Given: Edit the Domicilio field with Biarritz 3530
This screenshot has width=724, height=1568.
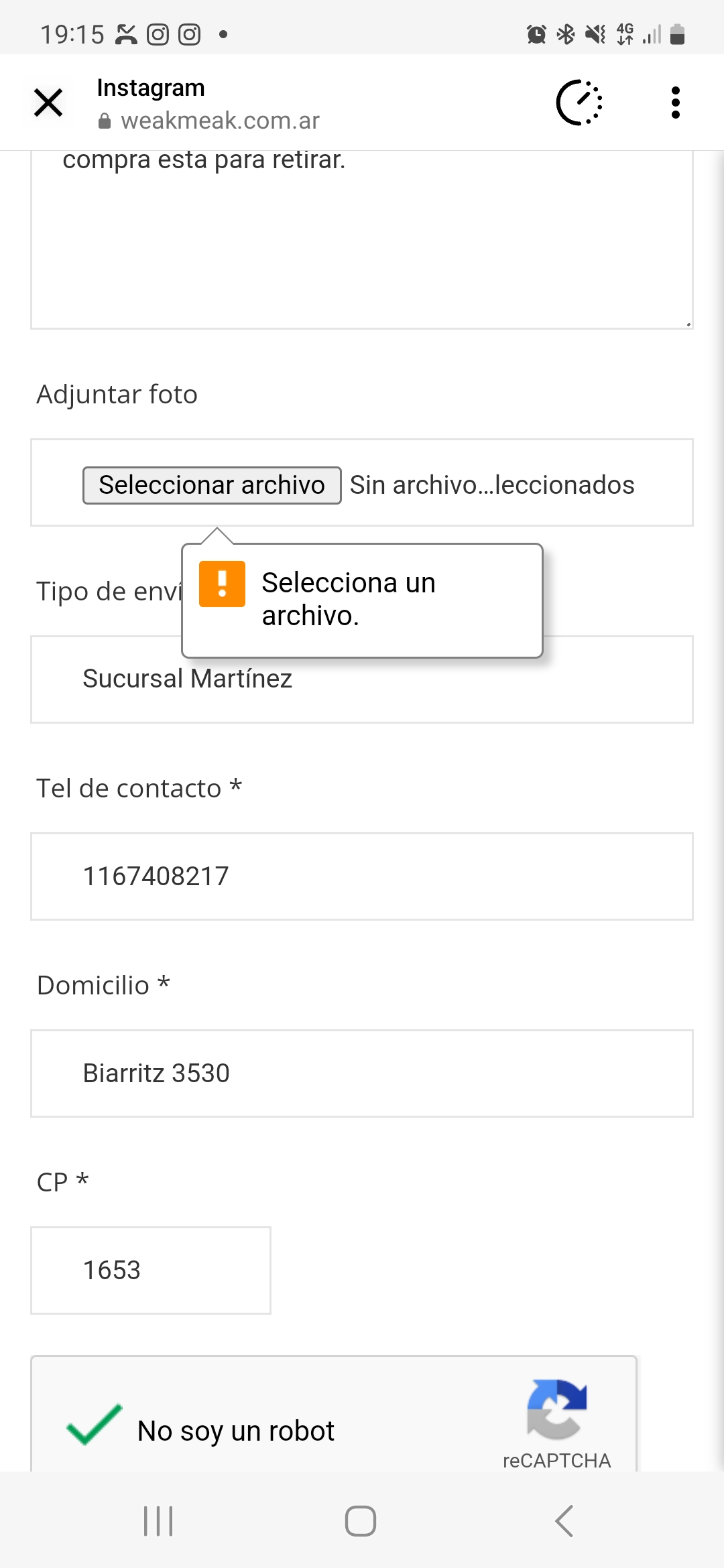Looking at the screenshot, I should [362, 1073].
